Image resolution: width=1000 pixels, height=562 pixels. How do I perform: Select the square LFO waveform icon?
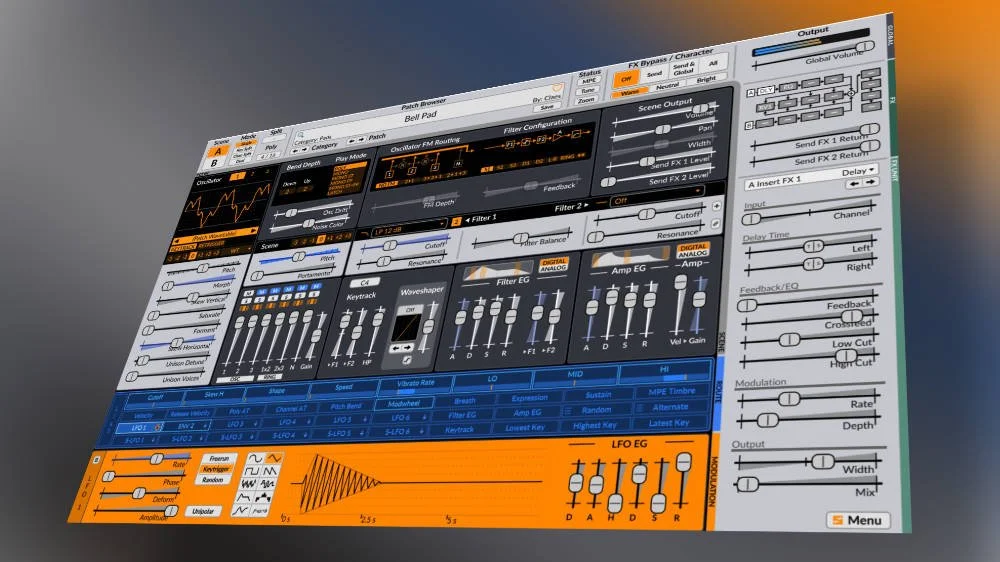253,471
